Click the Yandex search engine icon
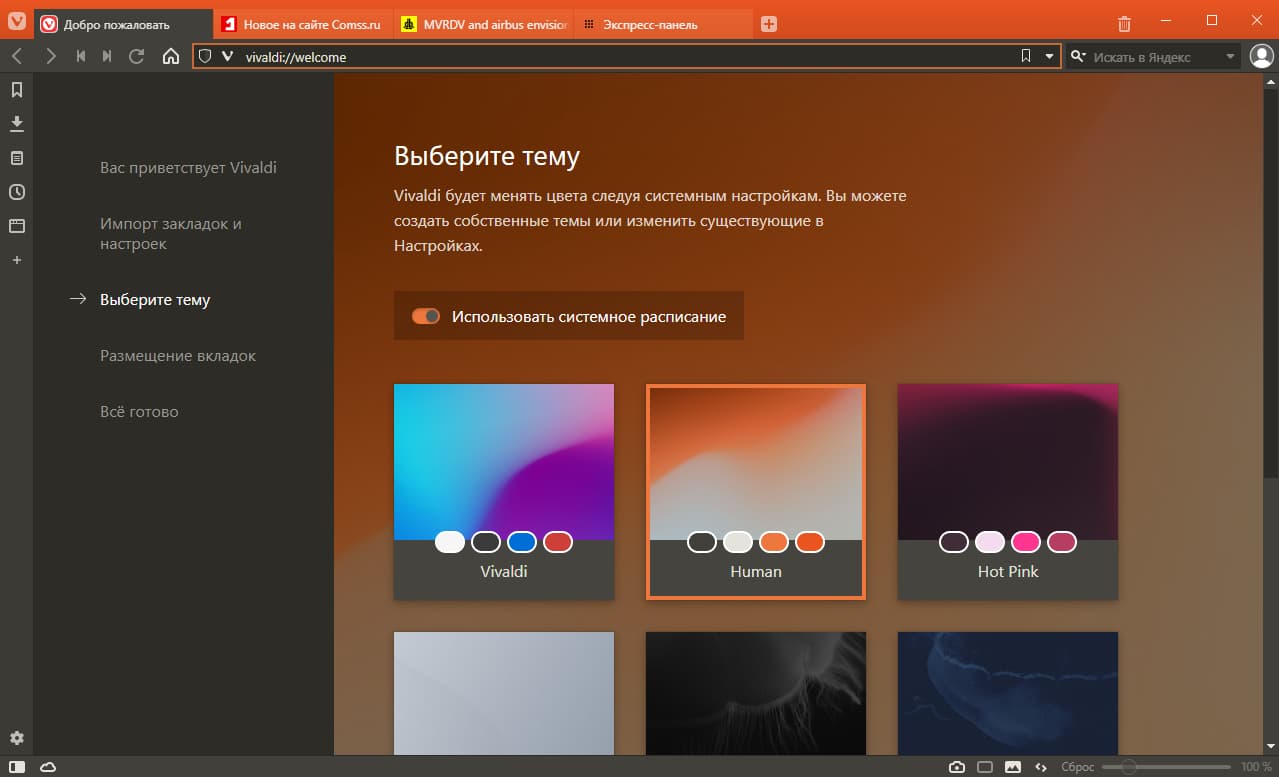 click(1078, 57)
